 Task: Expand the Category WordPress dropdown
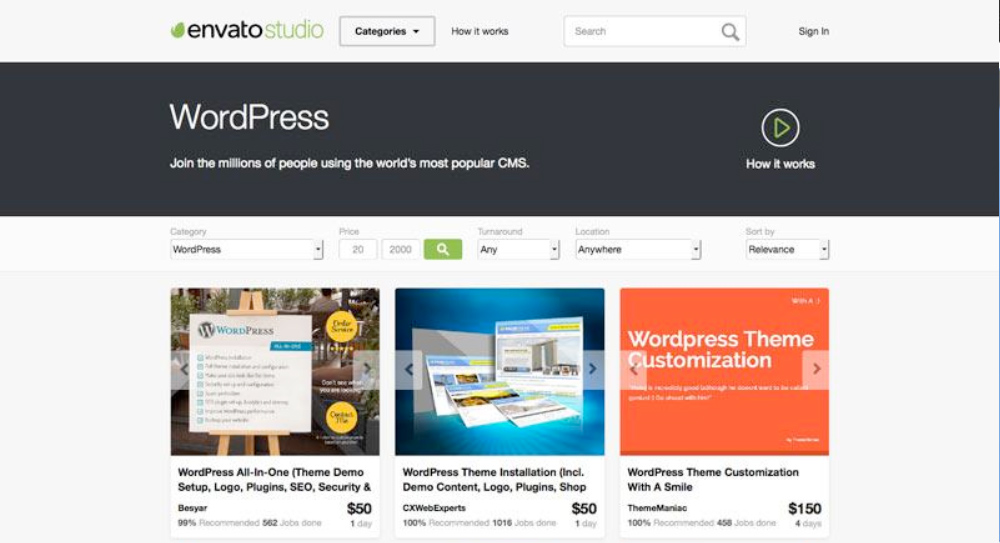tap(247, 249)
